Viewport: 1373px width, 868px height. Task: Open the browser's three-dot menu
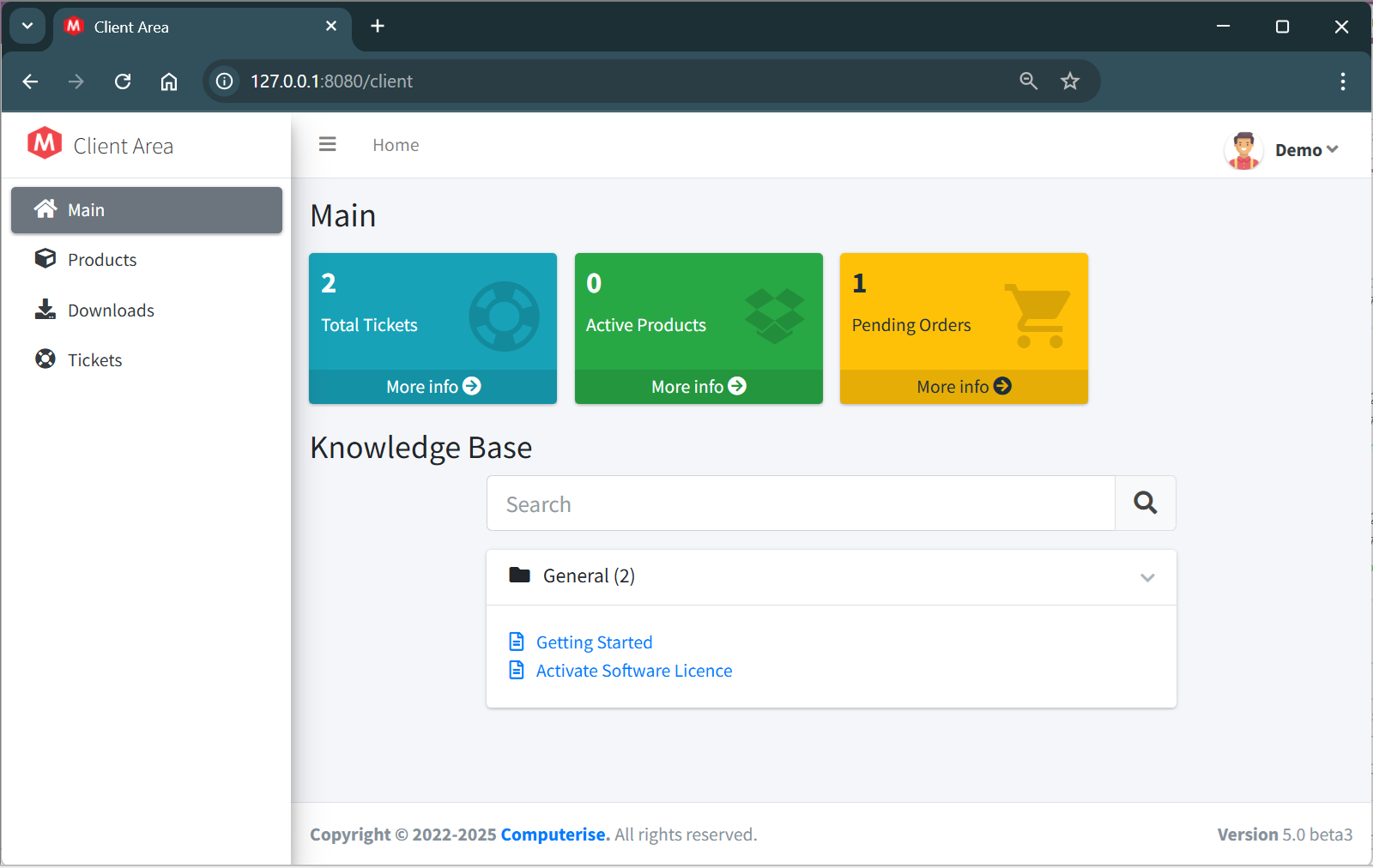click(1343, 81)
